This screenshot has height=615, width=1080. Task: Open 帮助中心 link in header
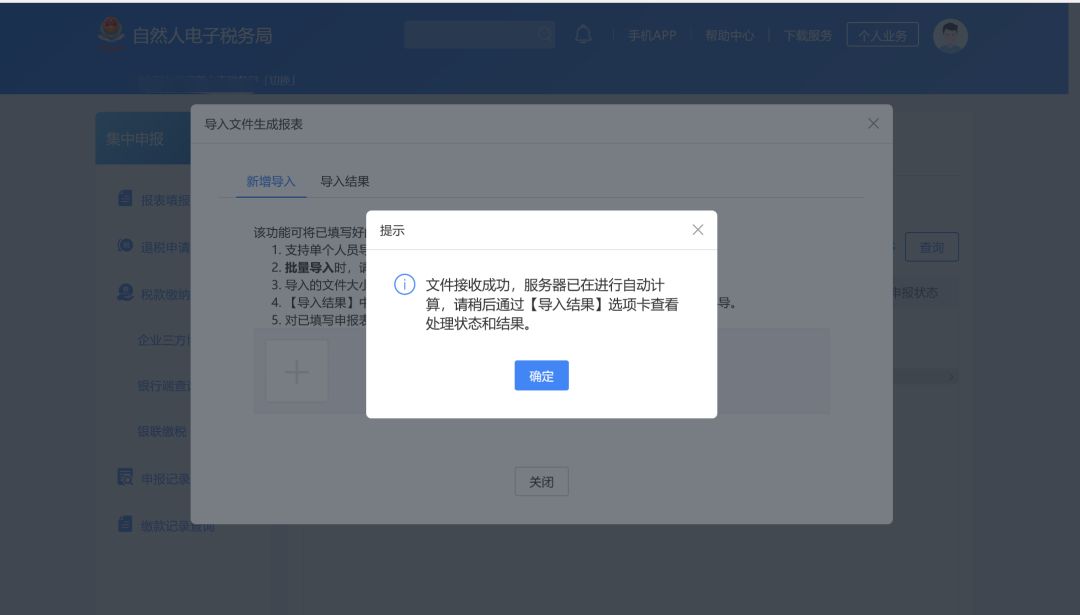click(729, 35)
